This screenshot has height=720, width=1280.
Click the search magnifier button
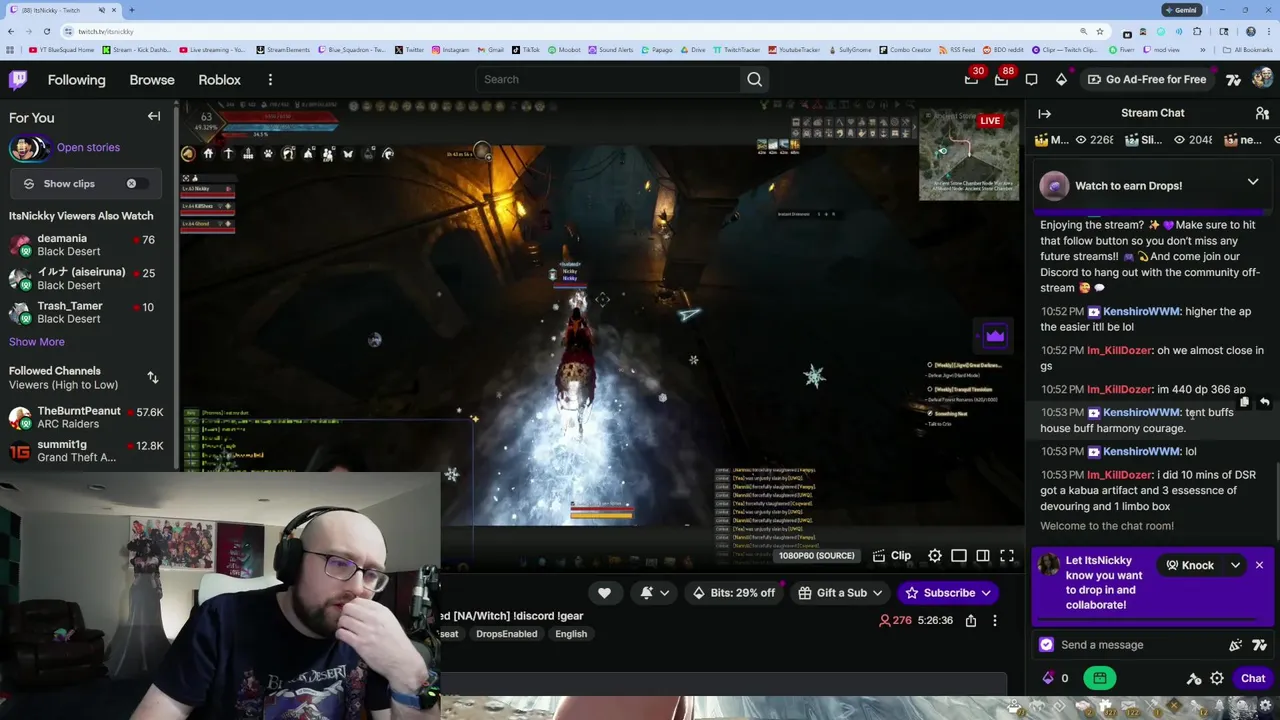(x=755, y=79)
